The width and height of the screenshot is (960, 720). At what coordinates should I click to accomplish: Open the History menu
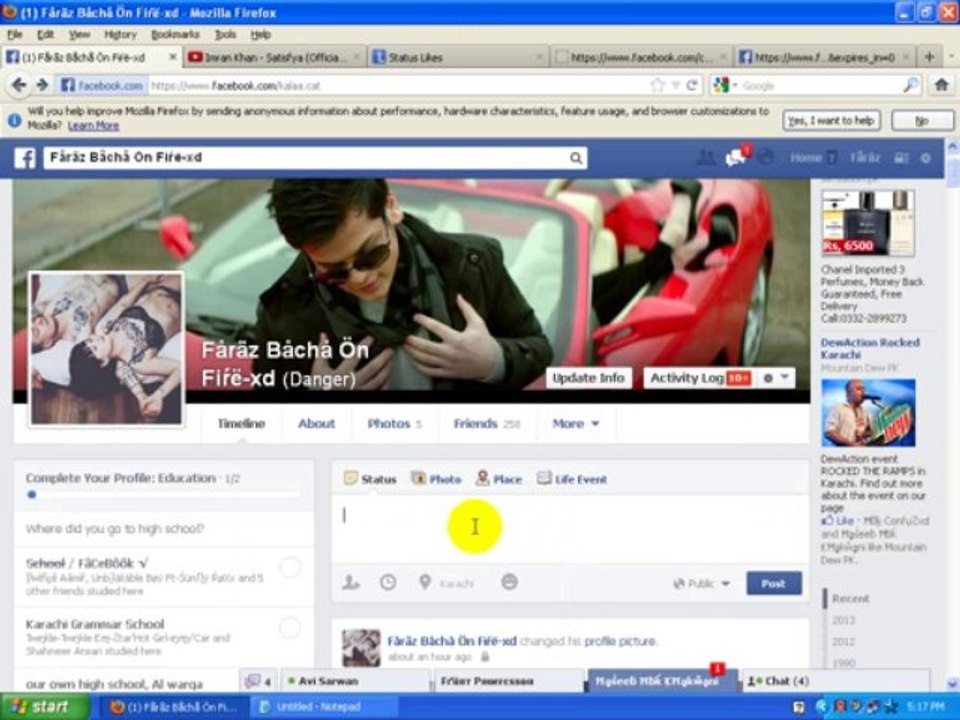click(121, 35)
